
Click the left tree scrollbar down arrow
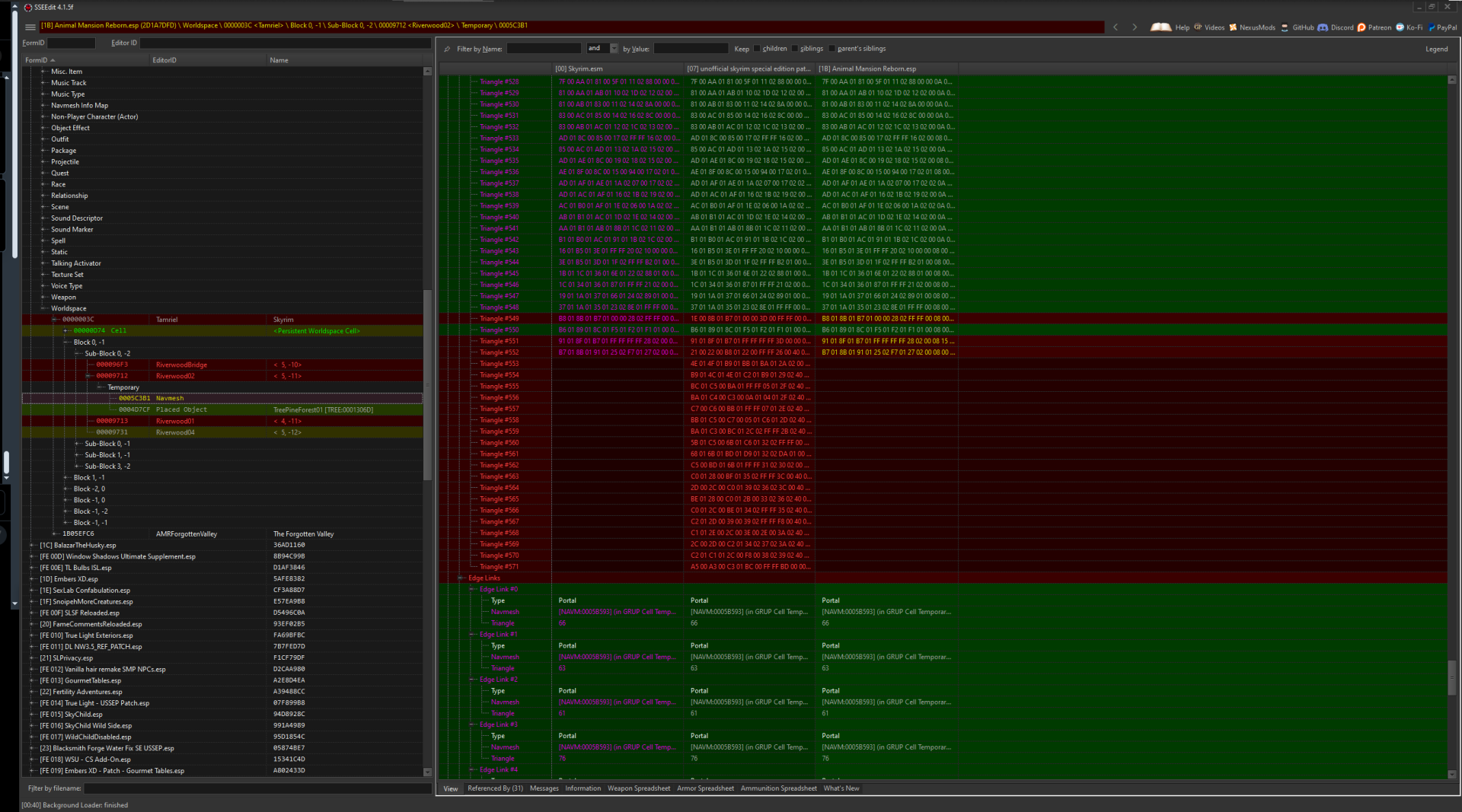coord(427,772)
